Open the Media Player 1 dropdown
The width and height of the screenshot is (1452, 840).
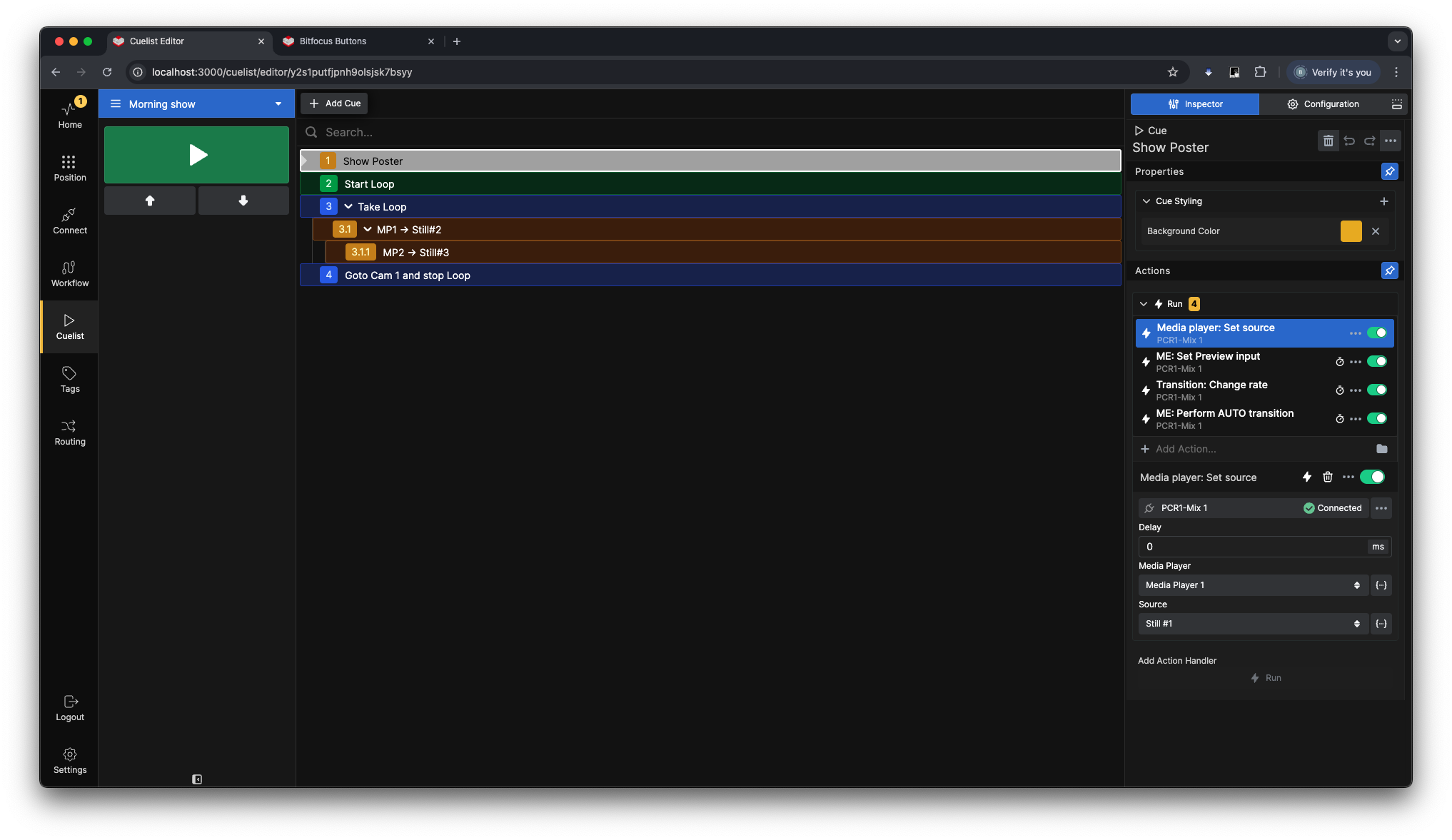(1253, 585)
